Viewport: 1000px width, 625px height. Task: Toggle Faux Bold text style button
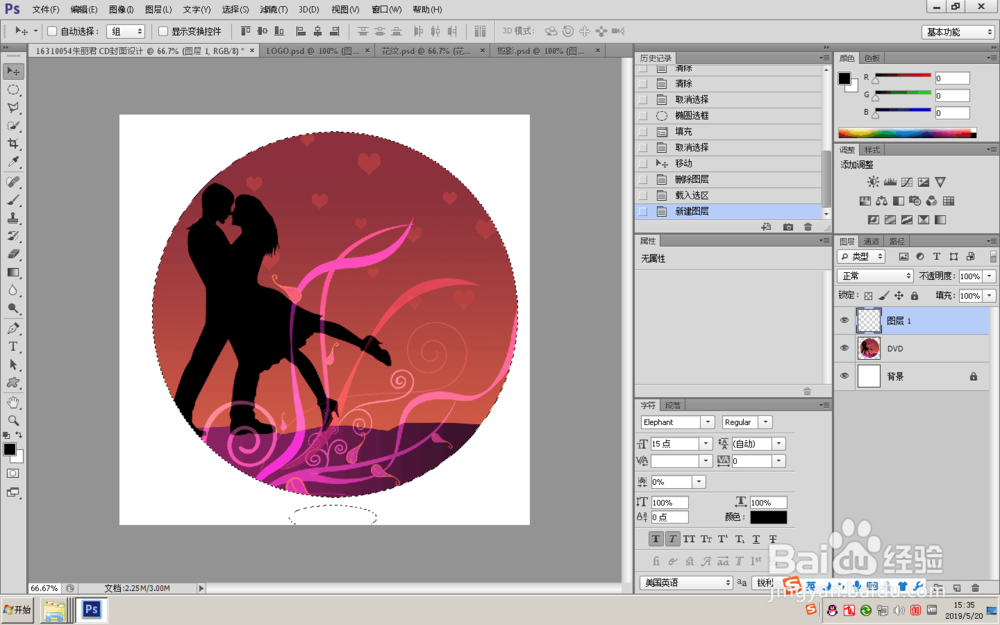(x=656, y=539)
